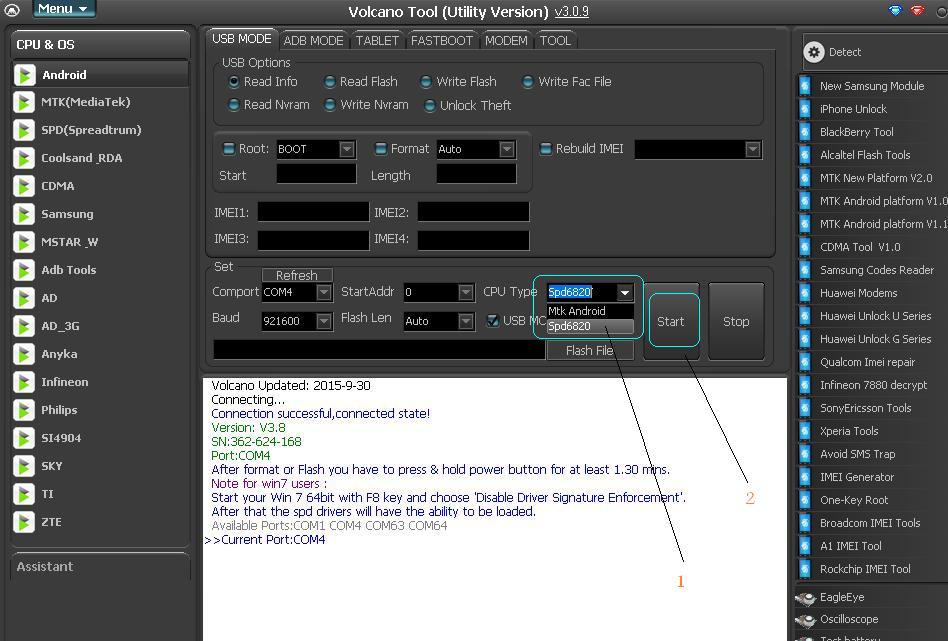Select the Write Fac File option
The width and height of the screenshot is (948, 641).
tap(528, 81)
